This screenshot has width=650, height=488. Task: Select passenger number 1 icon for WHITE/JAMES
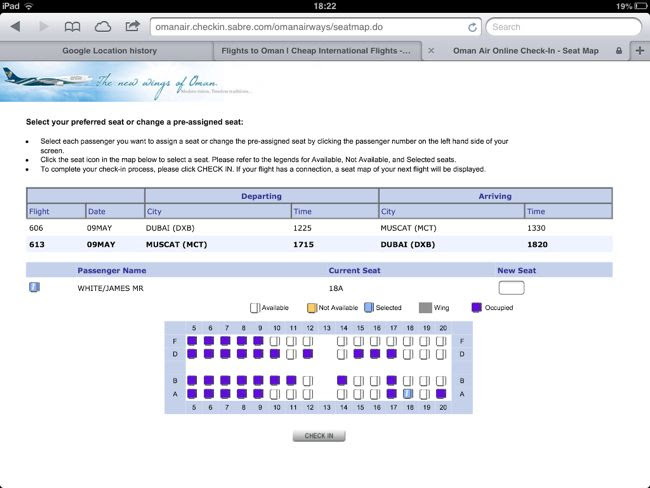(34, 287)
